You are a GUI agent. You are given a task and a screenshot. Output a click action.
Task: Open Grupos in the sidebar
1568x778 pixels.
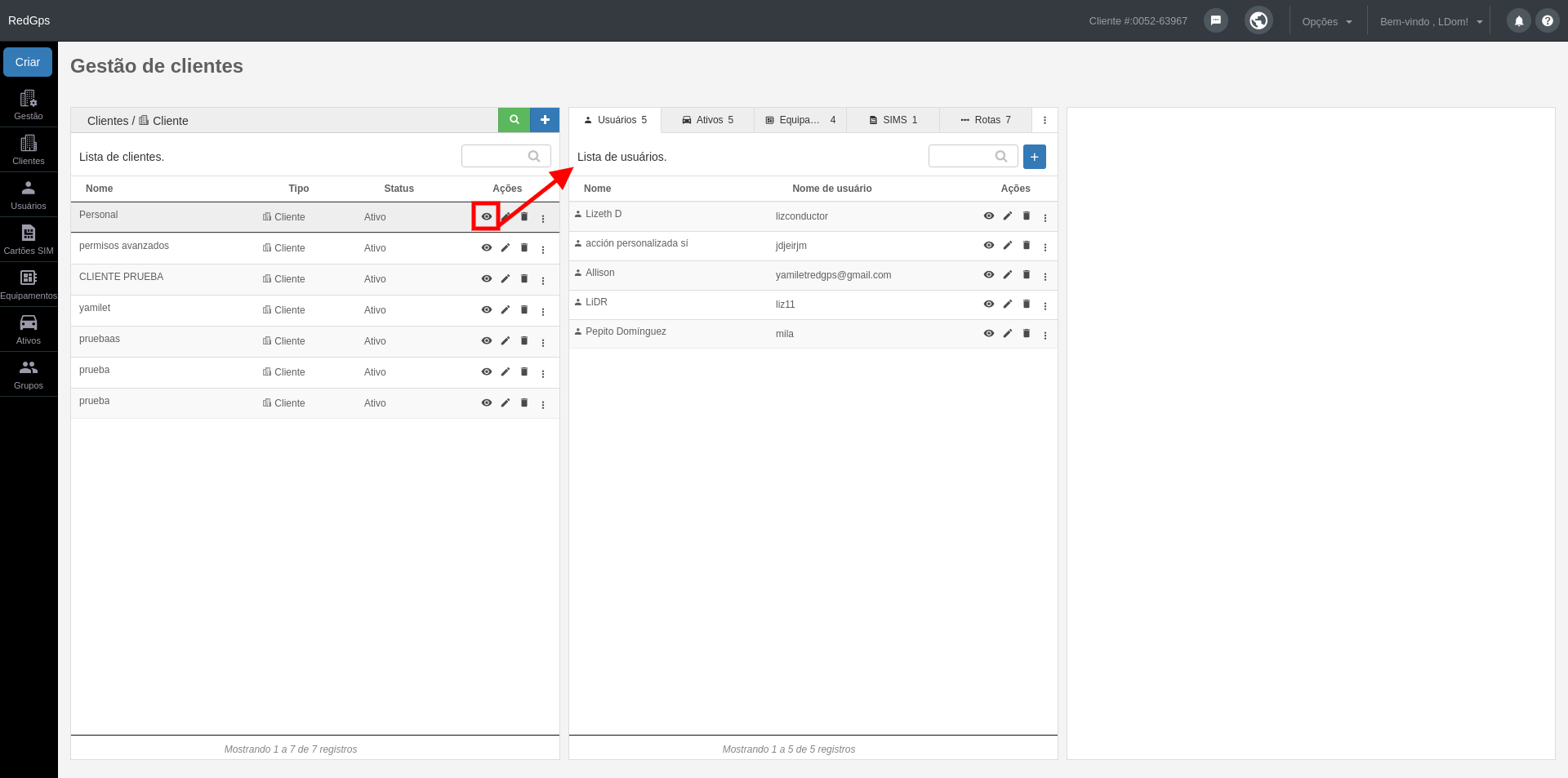pyautogui.click(x=29, y=375)
